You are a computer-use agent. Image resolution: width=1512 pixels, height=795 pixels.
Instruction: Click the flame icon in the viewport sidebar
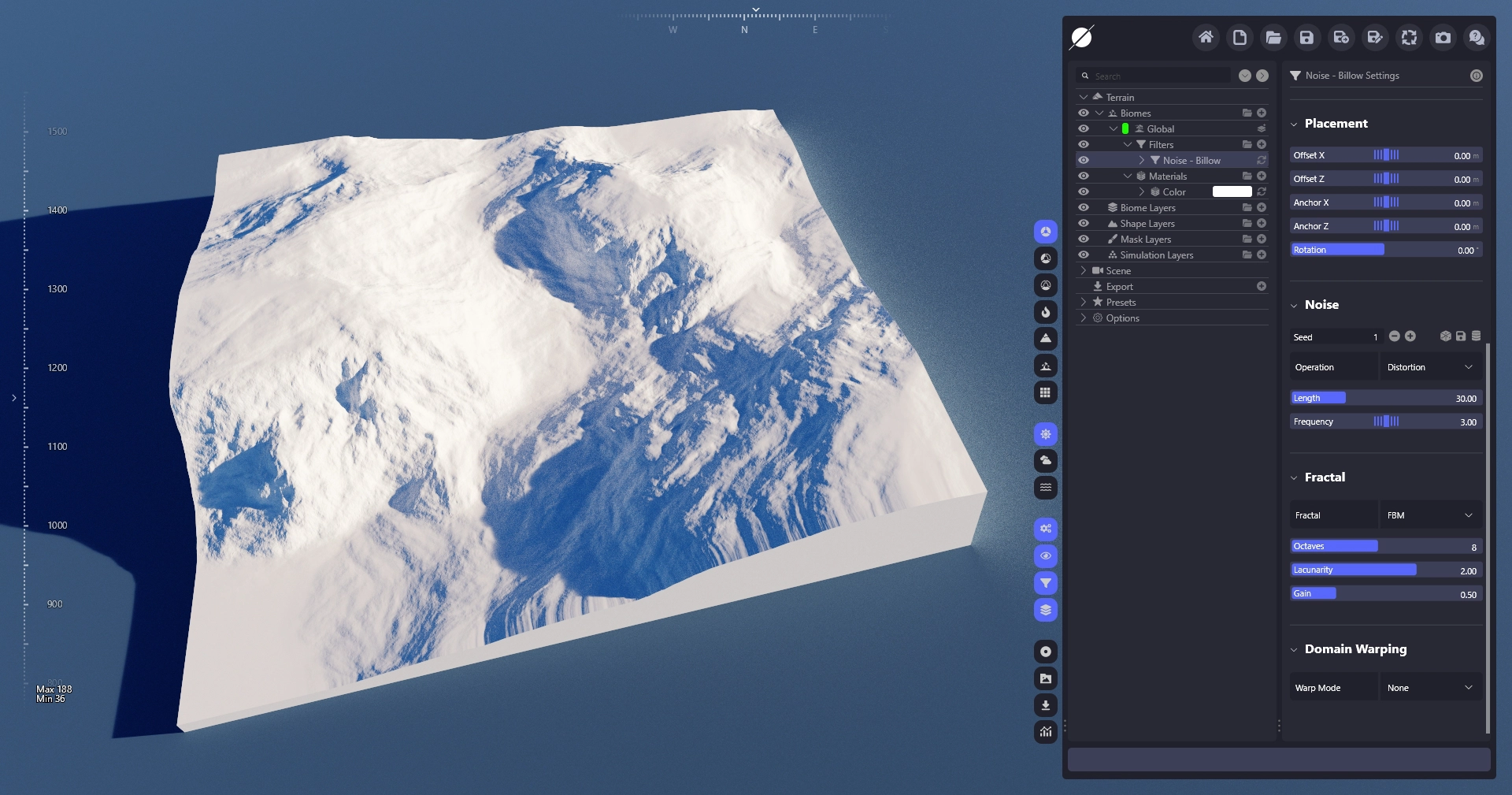click(1045, 312)
